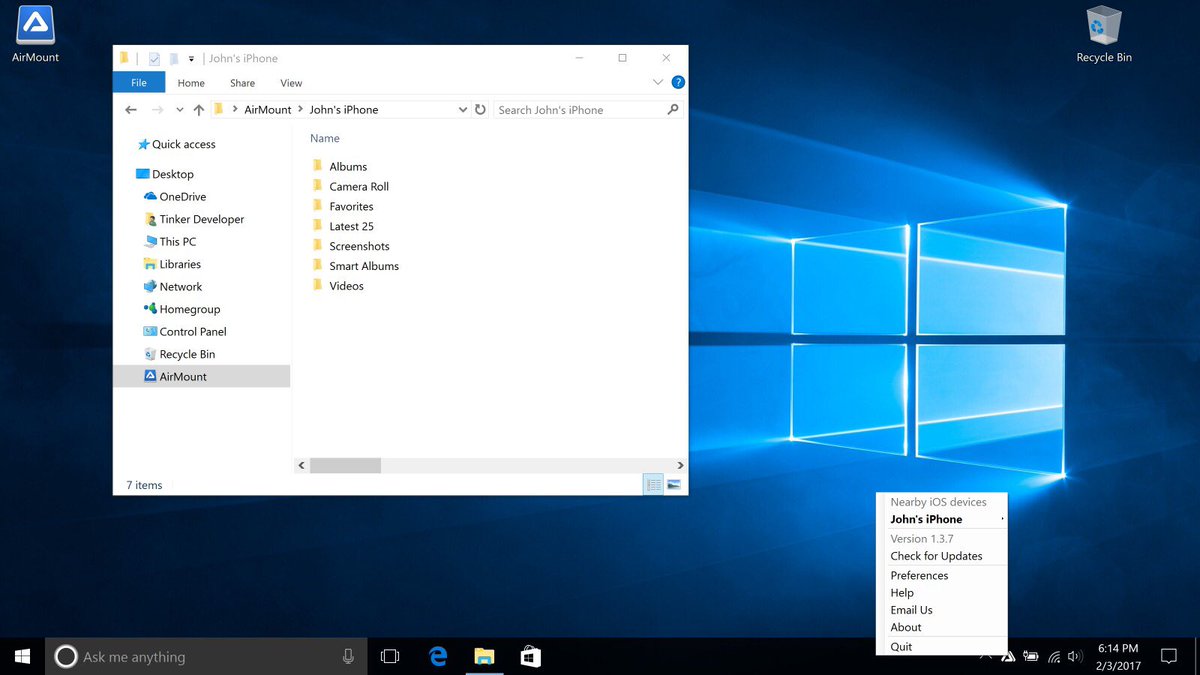The height and width of the screenshot is (675, 1200).
Task: Go up one folder level arrow
Action: pyautogui.click(x=198, y=110)
